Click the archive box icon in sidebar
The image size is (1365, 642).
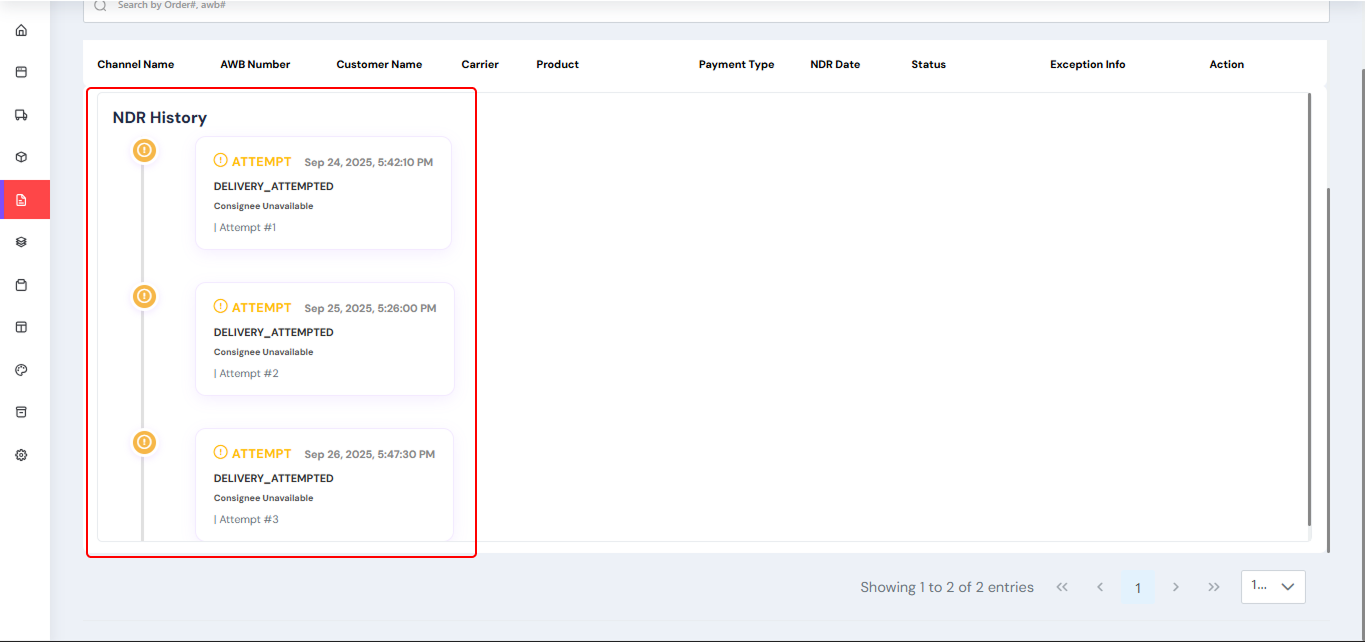click(x=21, y=412)
